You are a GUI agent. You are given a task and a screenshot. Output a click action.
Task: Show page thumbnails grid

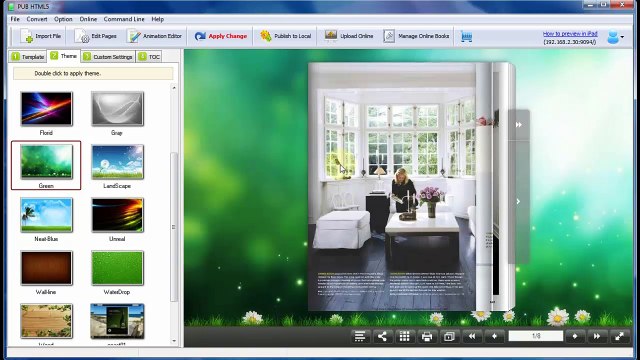404,336
